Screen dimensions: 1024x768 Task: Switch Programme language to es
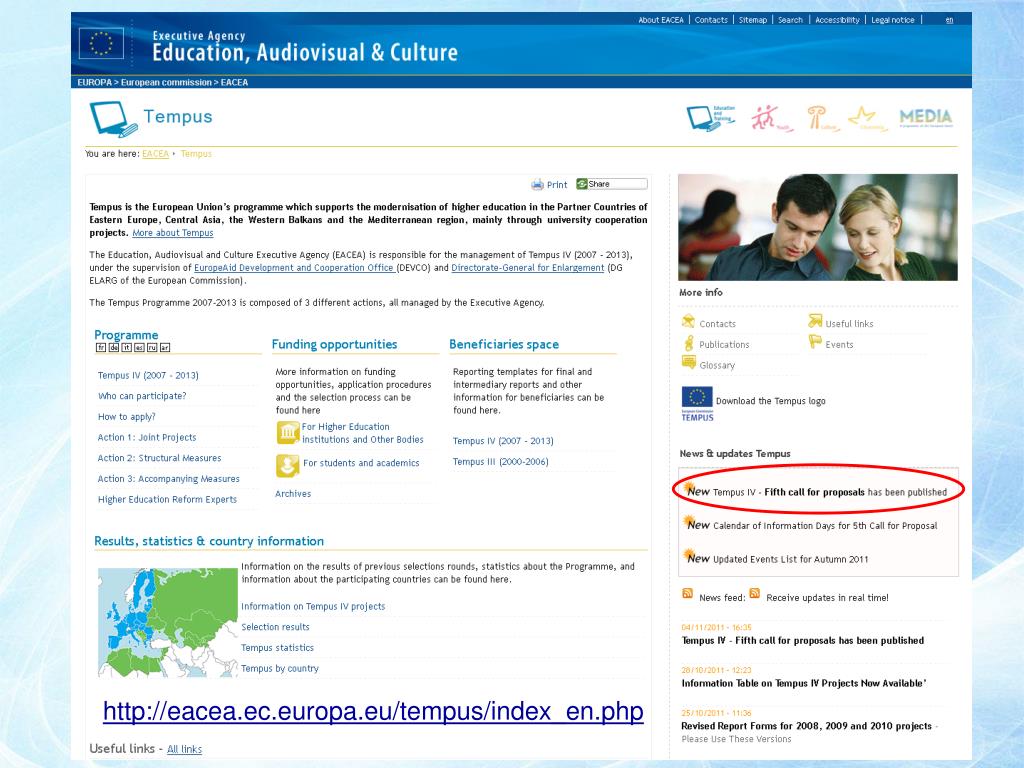pyautogui.click(x=139, y=347)
